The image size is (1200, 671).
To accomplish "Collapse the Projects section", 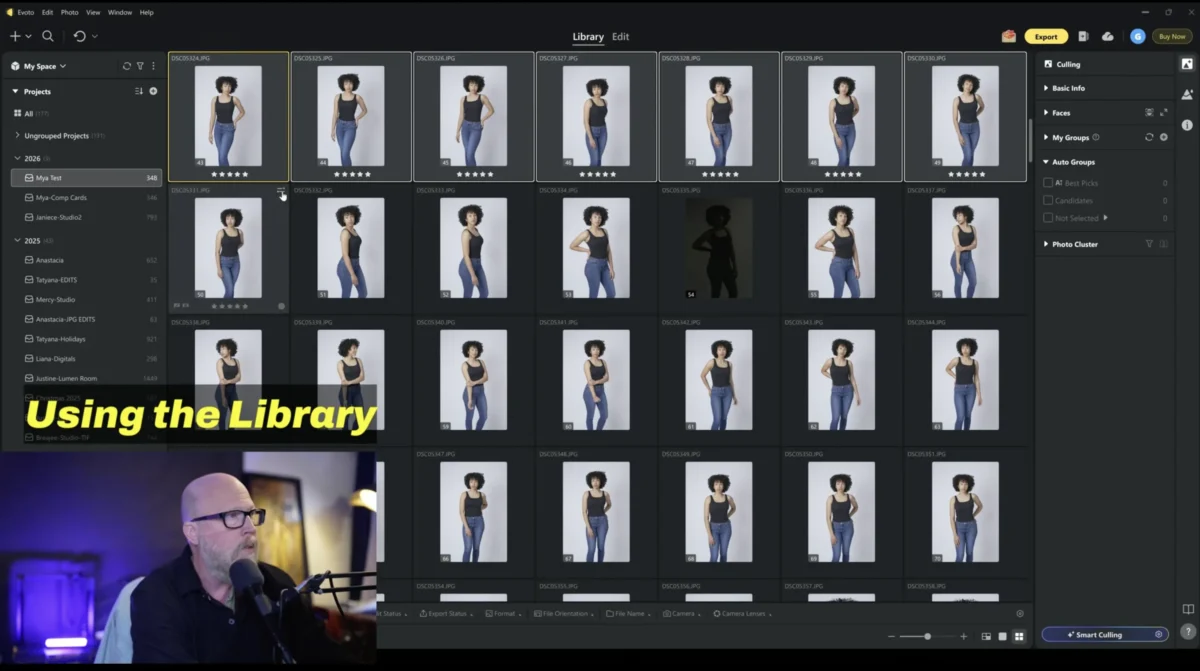I will pos(15,91).
